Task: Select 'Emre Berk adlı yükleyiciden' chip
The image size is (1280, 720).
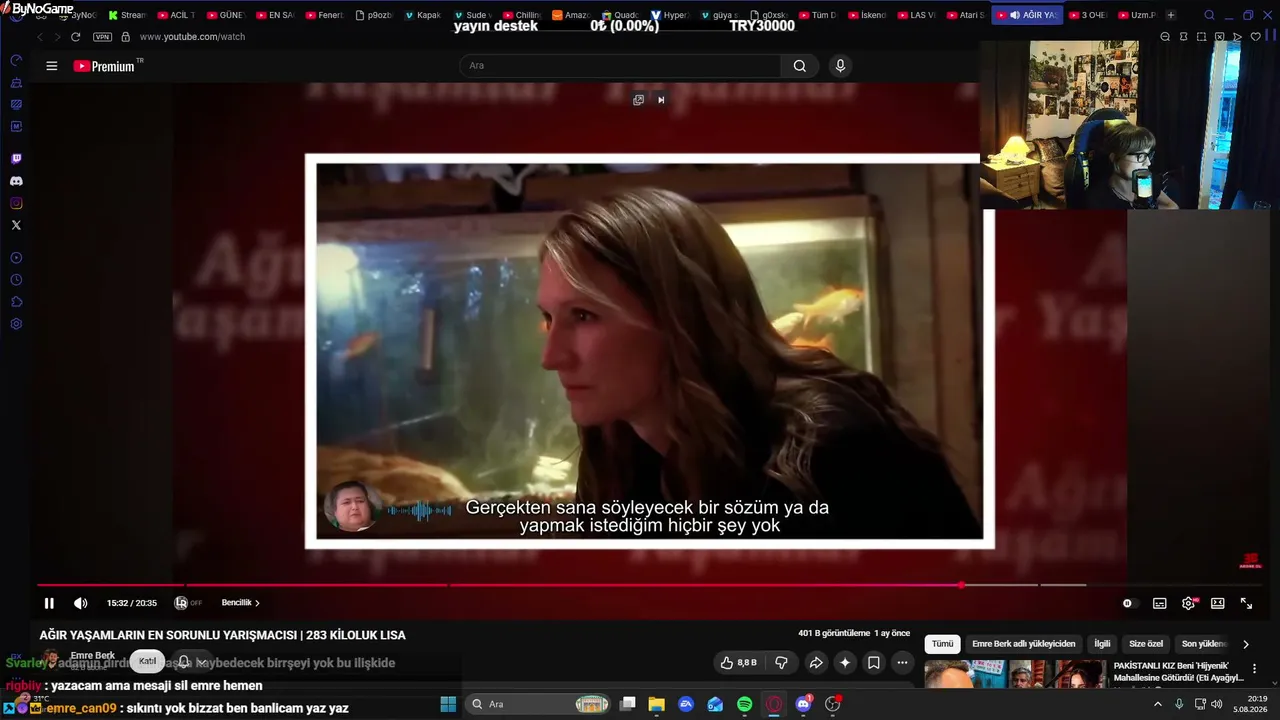Action: tap(1024, 644)
